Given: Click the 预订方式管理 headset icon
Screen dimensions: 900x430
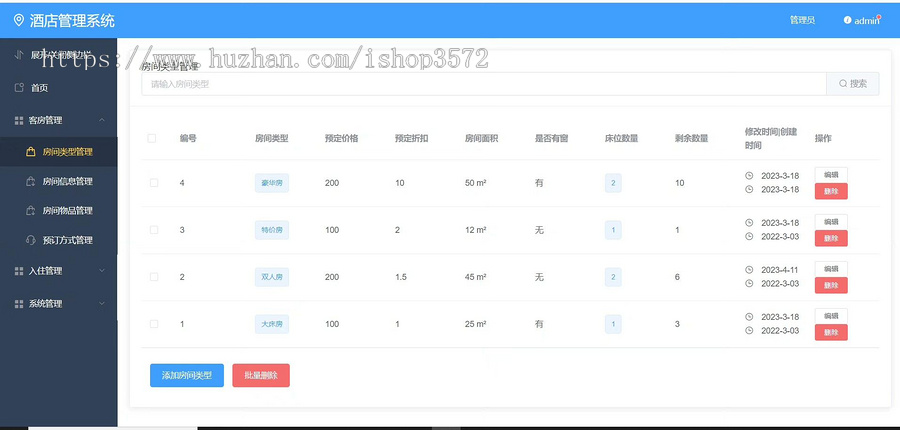Looking at the screenshot, I should [31, 240].
